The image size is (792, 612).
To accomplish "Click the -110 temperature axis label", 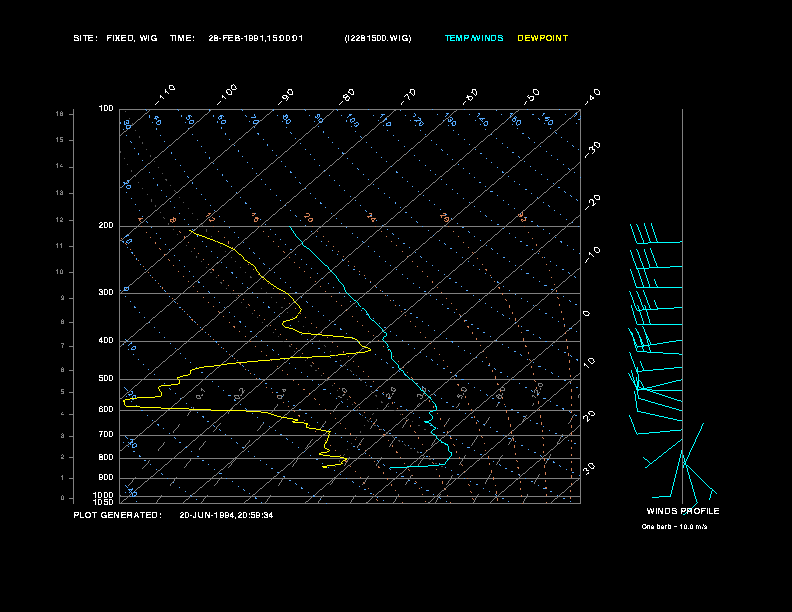I will 165,95.
